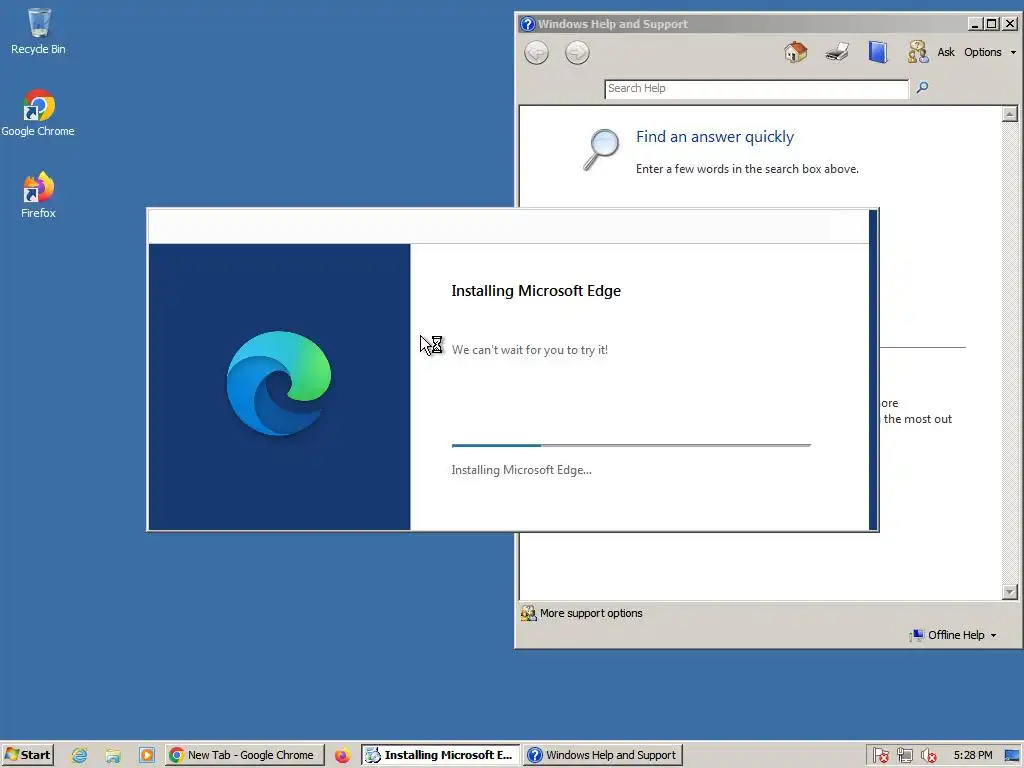The height and width of the screenshot is (768, 1024).
Task: Go forward in Windows Help and Support
Action: [x=577, y=52]
